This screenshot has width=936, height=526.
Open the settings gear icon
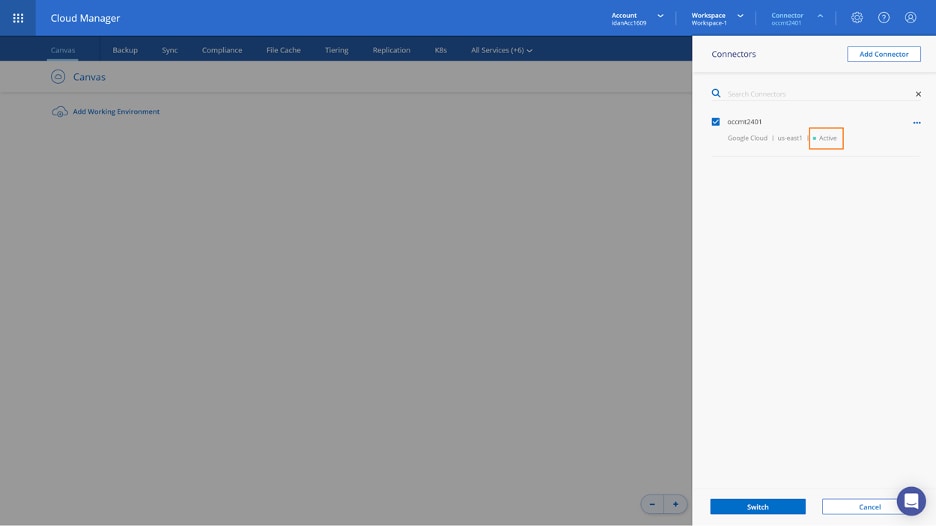pos(857,18)
